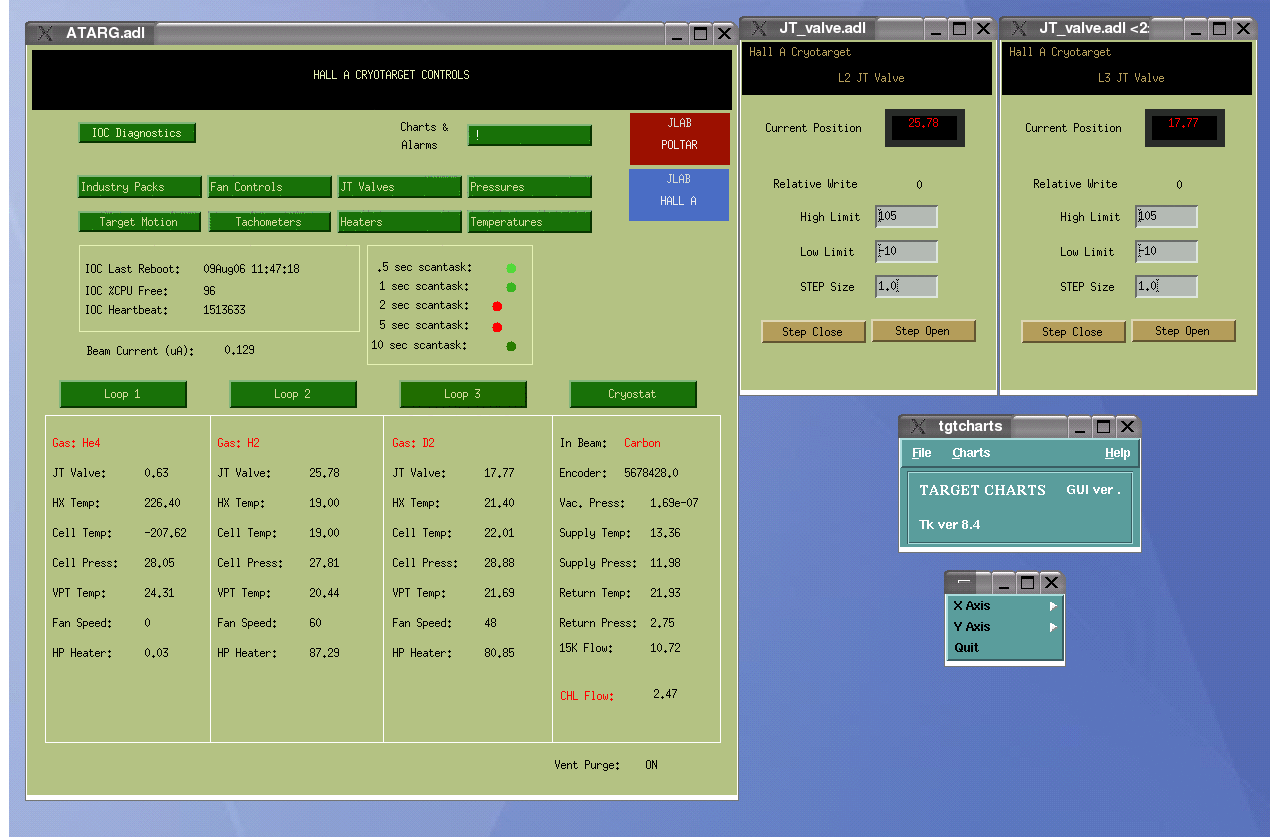
Task: Open Pressures related display
Action: click(x=530, y=187)
